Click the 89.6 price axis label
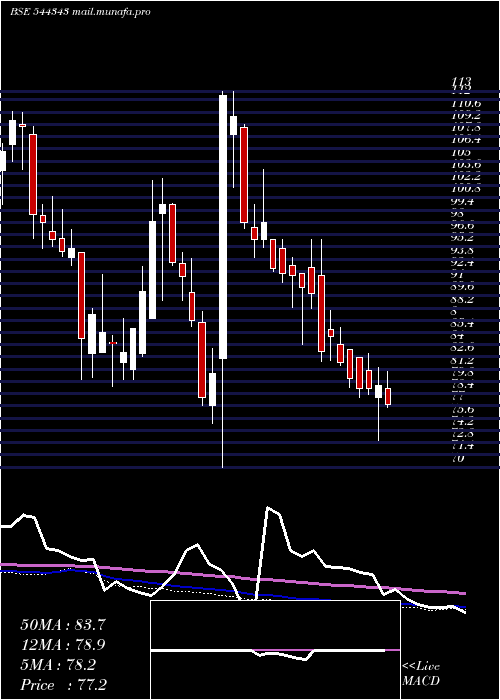 click(x=464, y=288)
